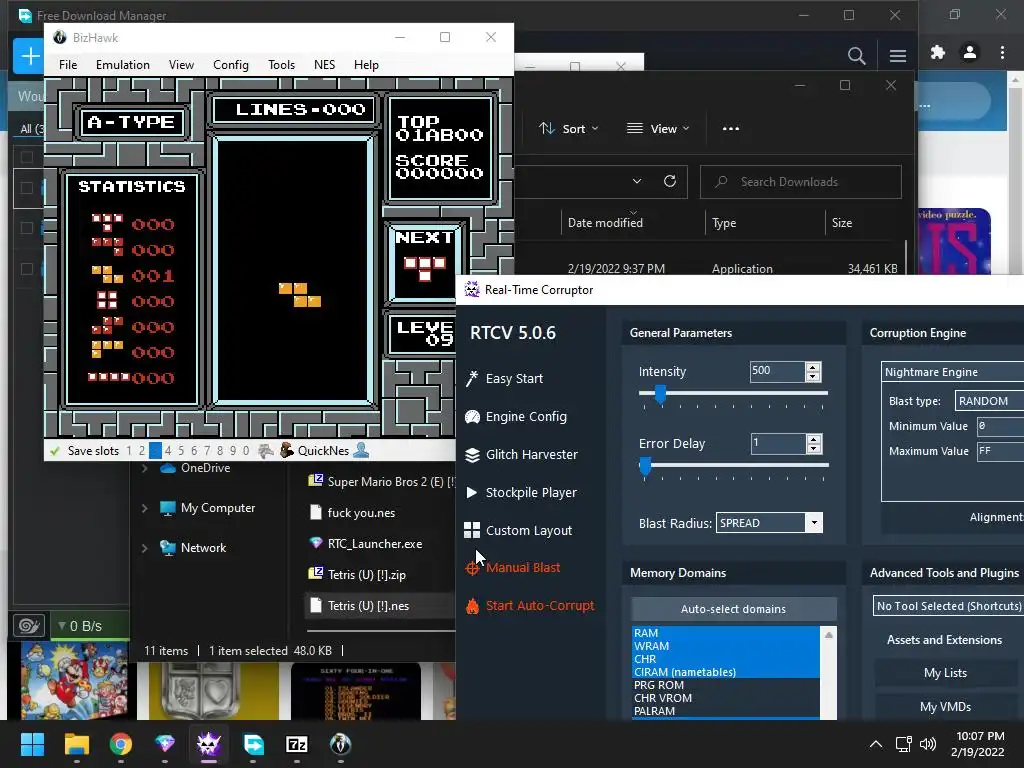This screenshot has width=1024, height=768.
Task: Open the View menu in BizHawk
Action: (x=181, y=65)
